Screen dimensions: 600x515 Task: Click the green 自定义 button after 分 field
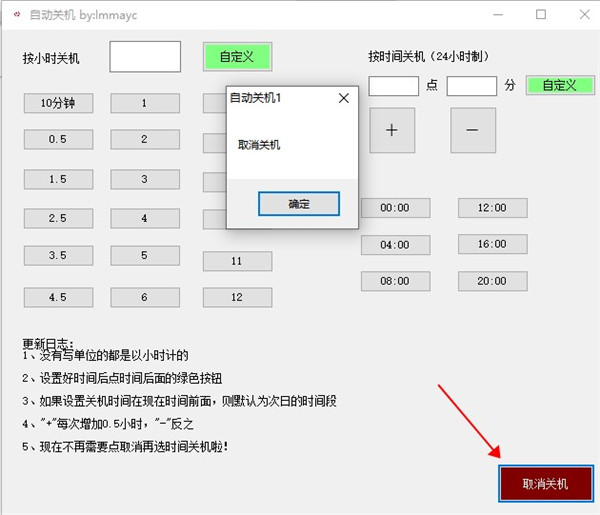click(x=560, y=85)
